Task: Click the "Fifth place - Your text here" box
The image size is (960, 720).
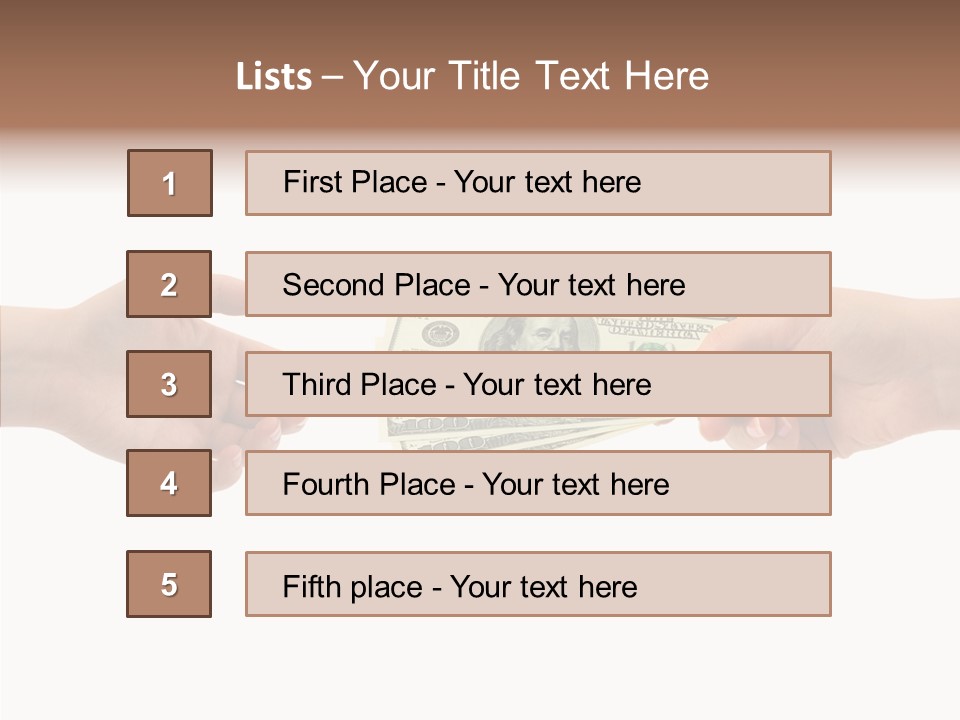Action: 538,584
